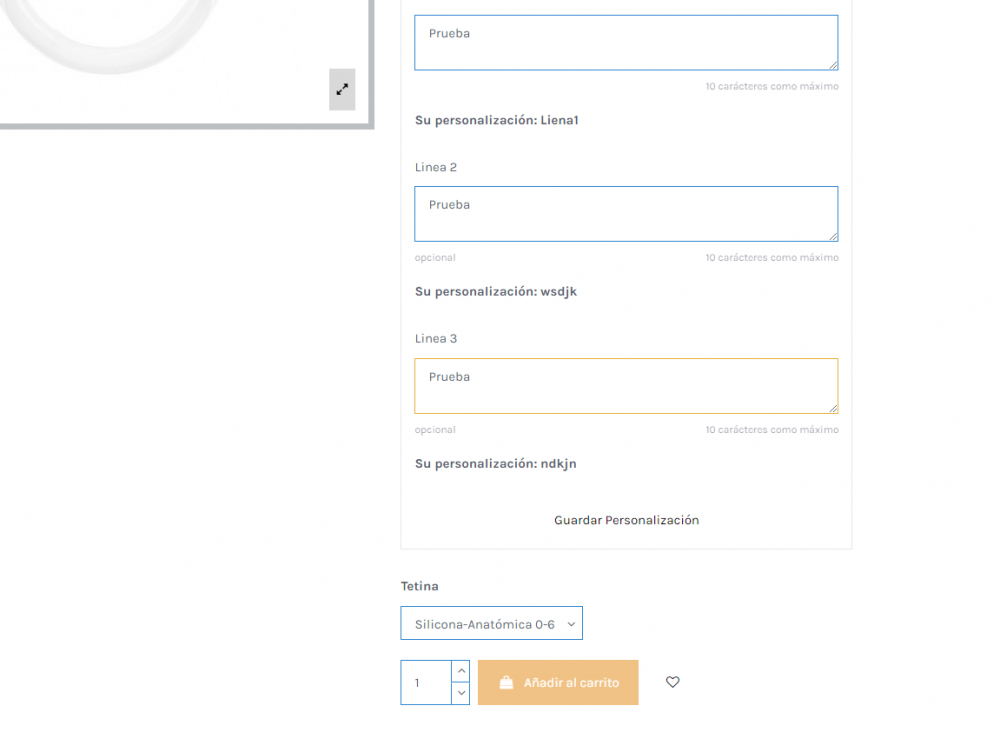This screenshot has width=1000, height=739.
Task: Focus the first personalization text area
Action: point(626,42)
